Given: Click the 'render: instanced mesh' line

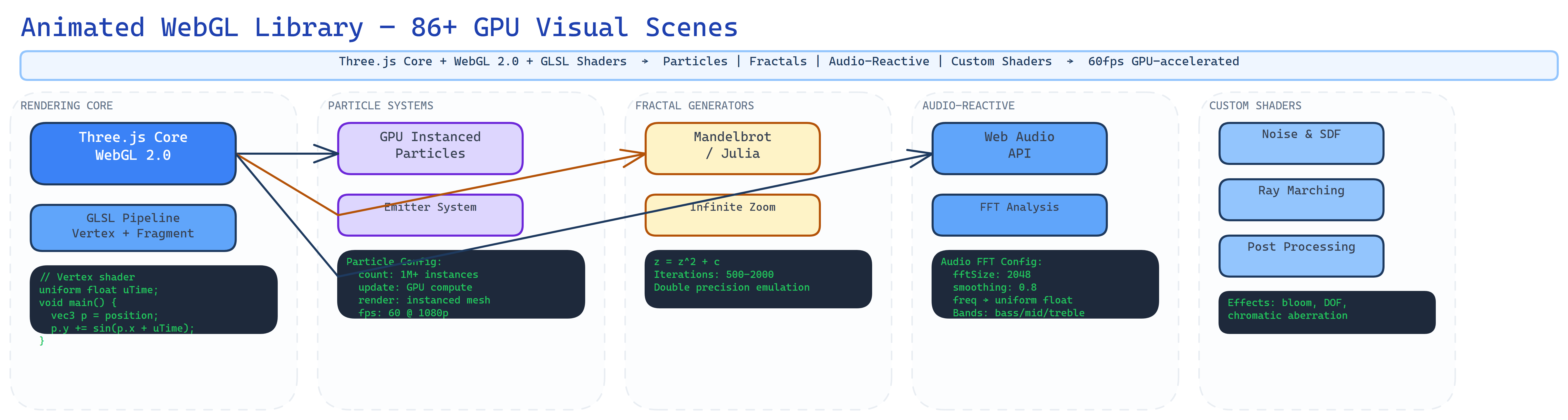Looking at the screenshot, I should click(x=424, y=300).
